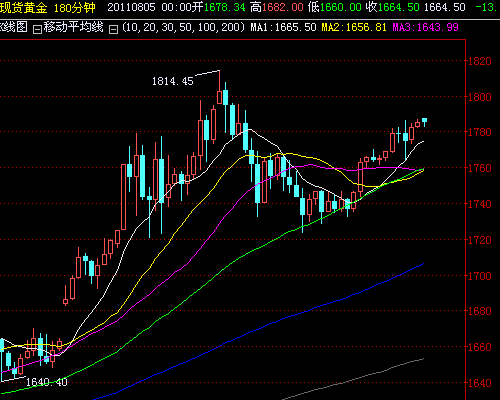Click the 移动平均线 indicator label

73,27
